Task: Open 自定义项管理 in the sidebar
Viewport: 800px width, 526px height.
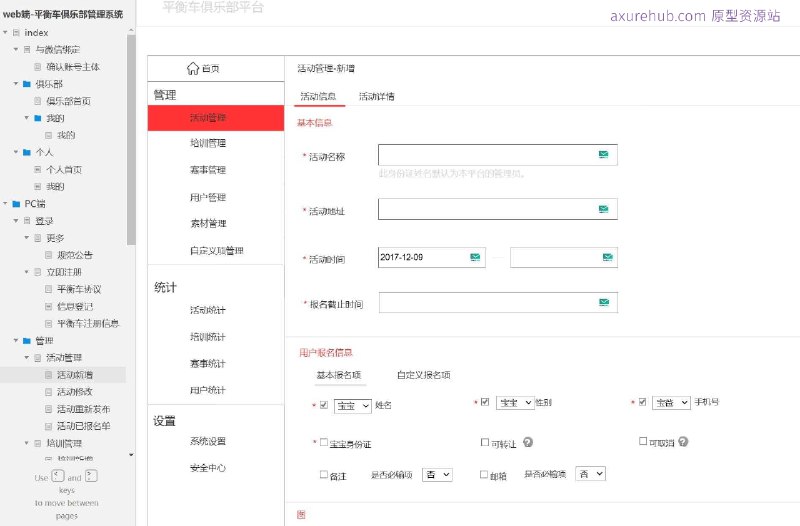Action: tap(217, 251)
